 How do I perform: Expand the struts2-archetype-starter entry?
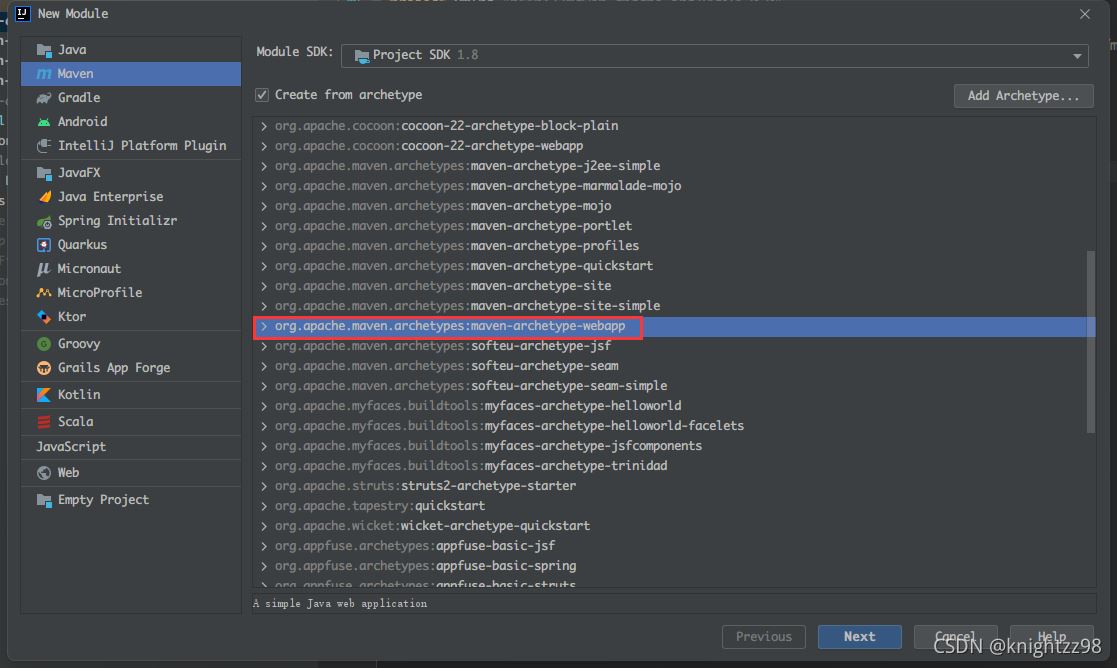click(264, 486)
